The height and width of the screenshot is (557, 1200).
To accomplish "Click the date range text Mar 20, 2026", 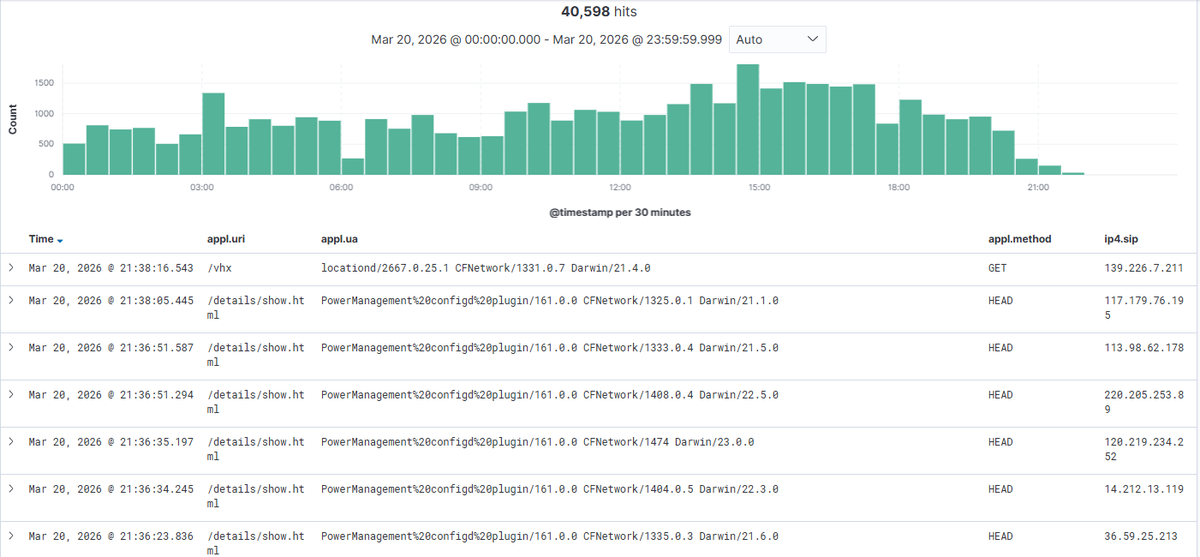I will [x=546, y=40].
